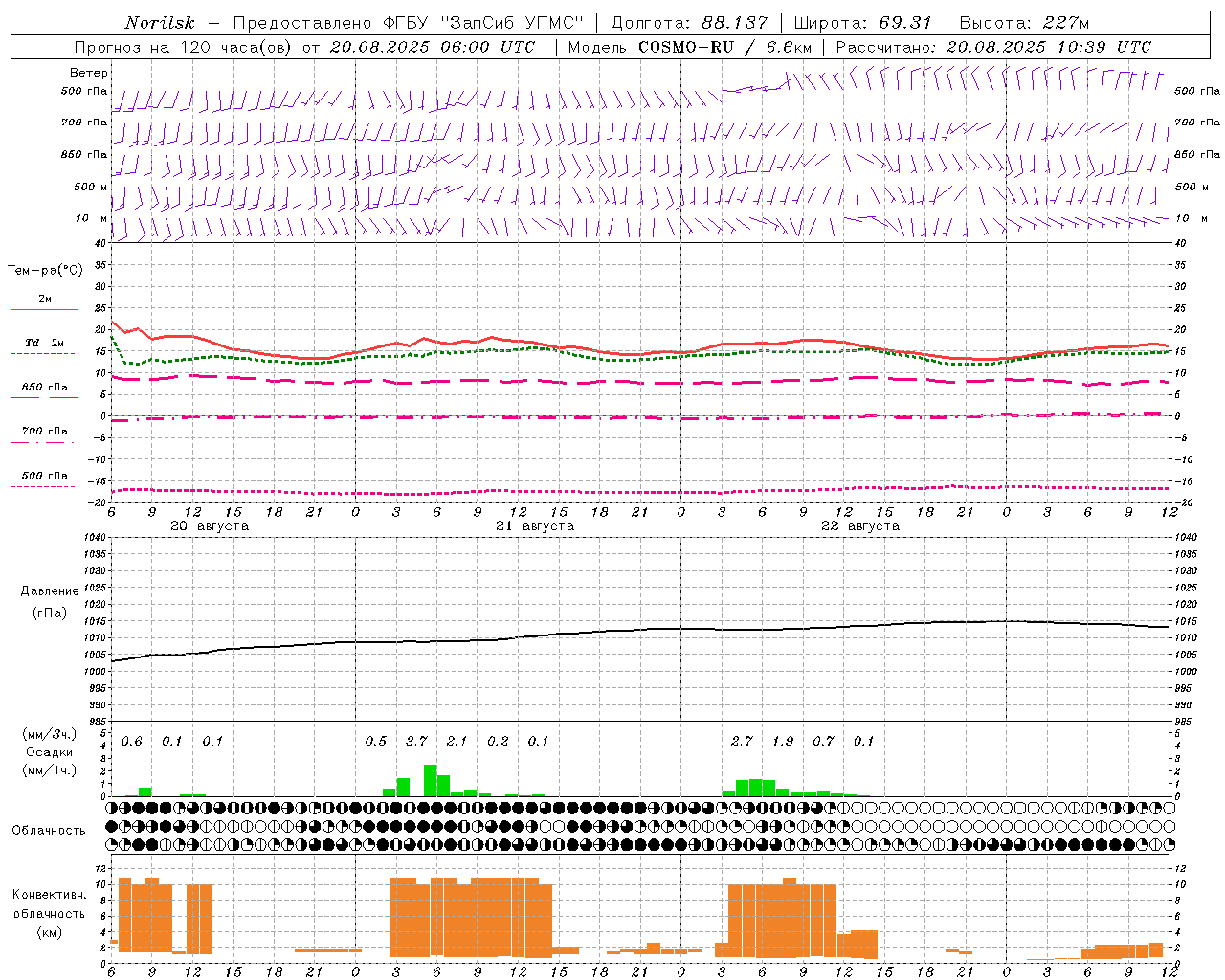Click the Прогноз на 120 часа(ов) text
The image size is (1225, 980).
click(182, 47)
